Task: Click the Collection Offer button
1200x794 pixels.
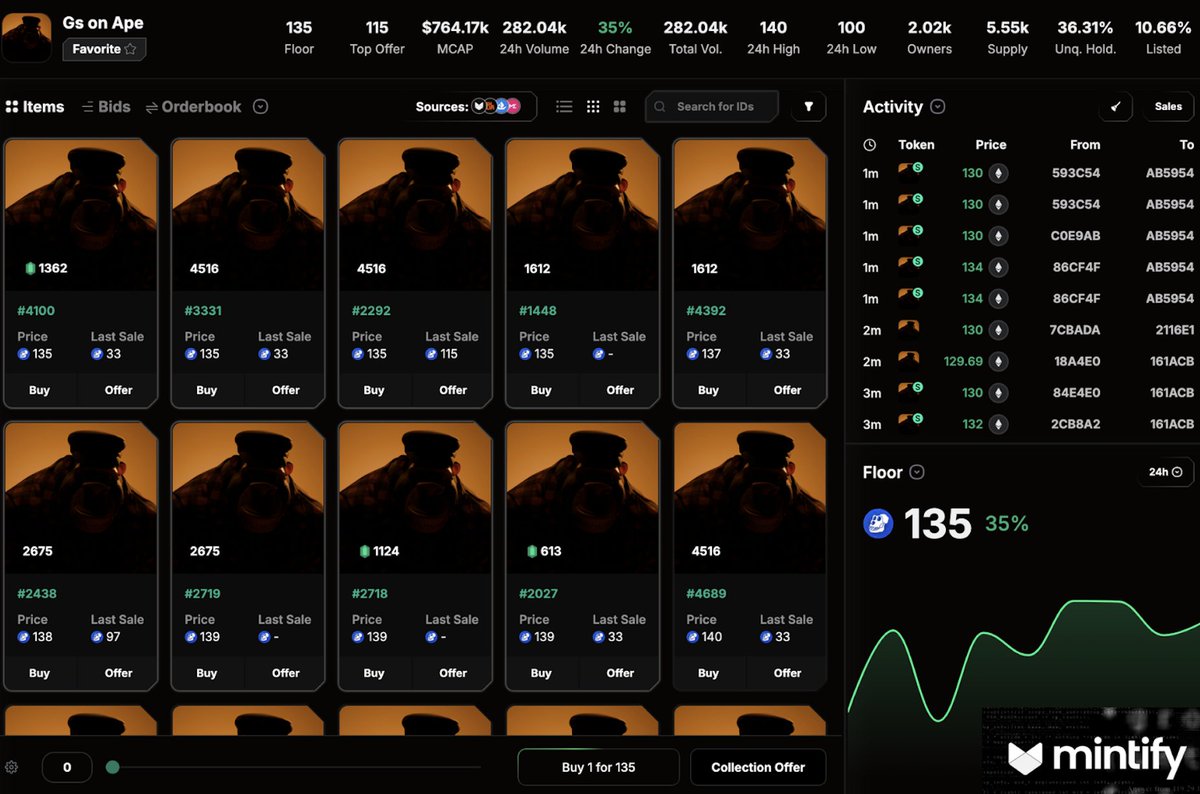Action: 758,767
